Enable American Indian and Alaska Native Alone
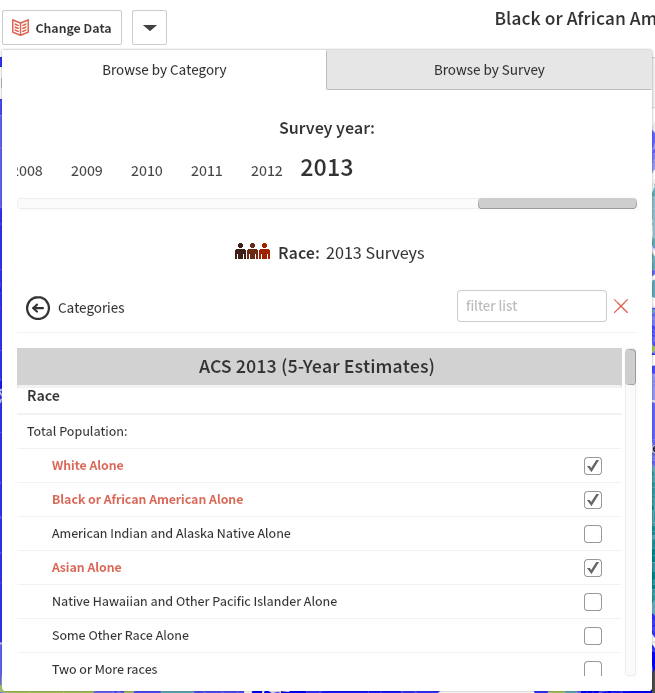 (x=593, y=534)
